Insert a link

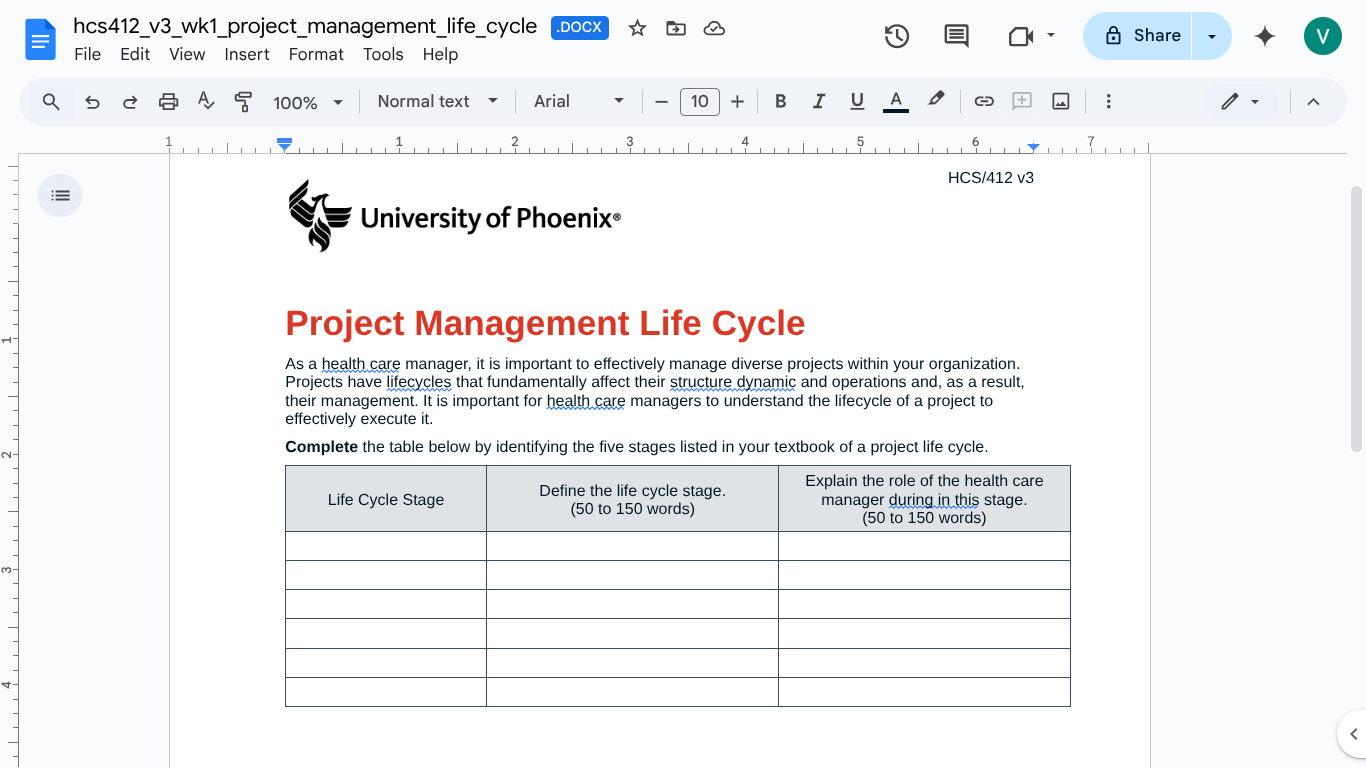point(984,101)
